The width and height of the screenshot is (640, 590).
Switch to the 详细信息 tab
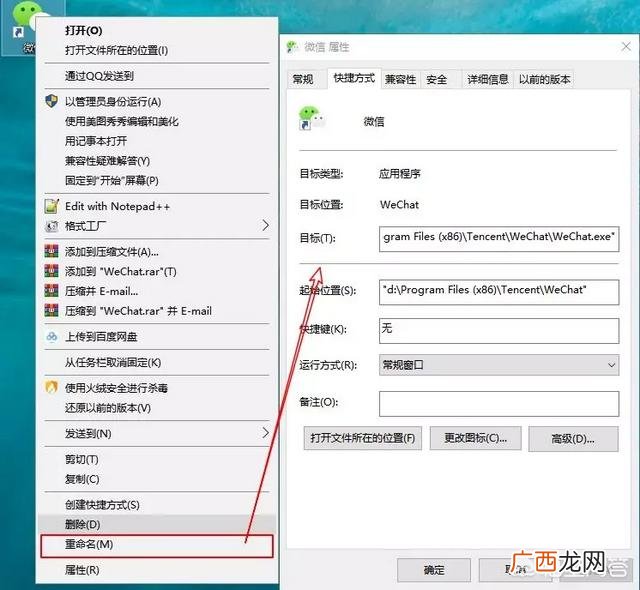coord(488,79)
